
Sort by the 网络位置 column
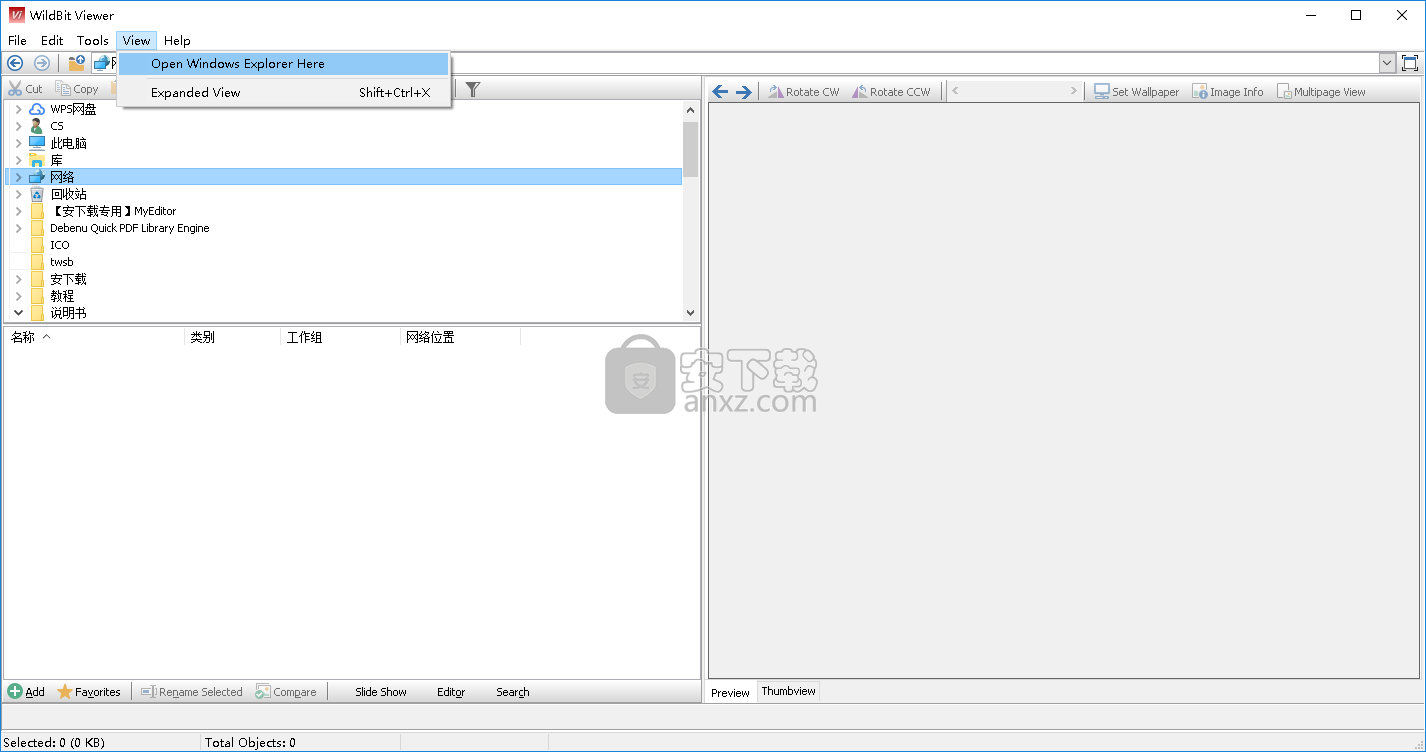click(461, 337)
